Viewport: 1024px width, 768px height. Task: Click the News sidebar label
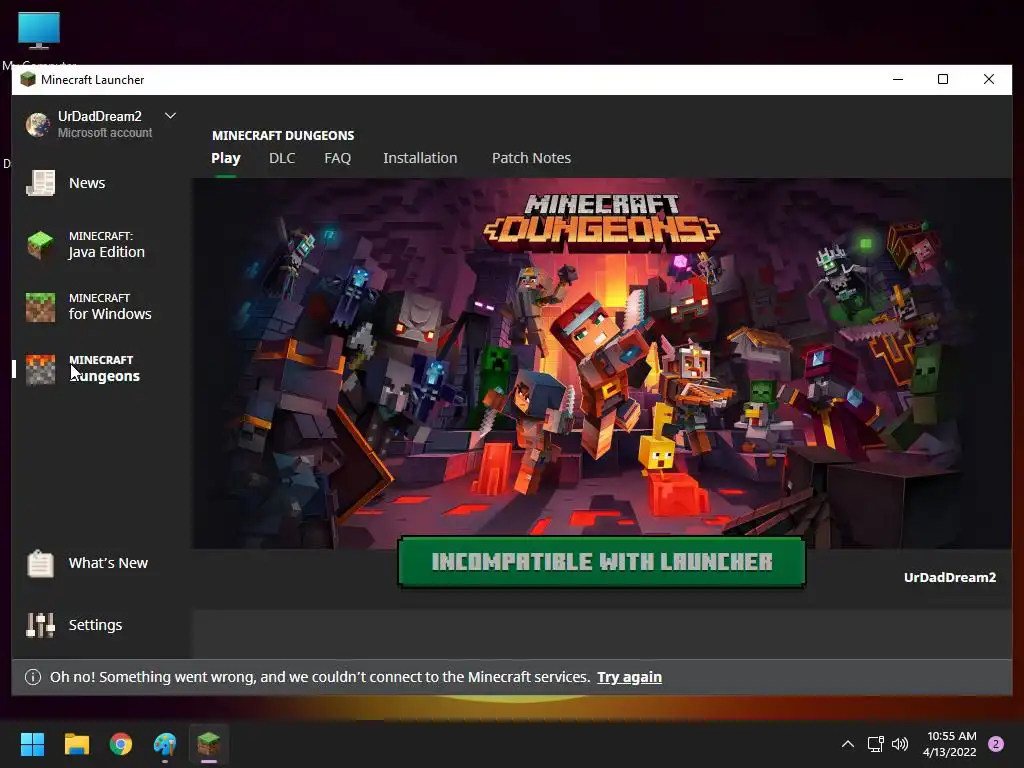point(87,183)
